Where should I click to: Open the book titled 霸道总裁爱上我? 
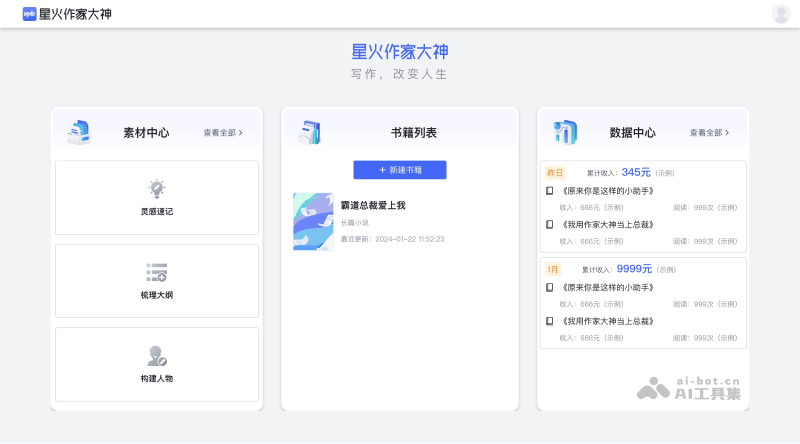(373, 205)
